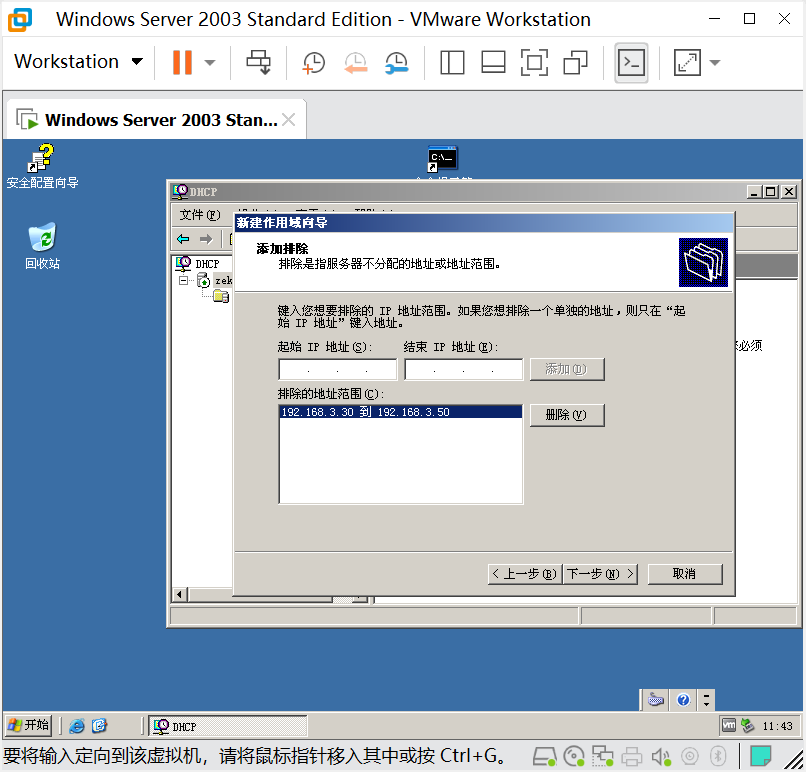This screenshot has height=772, width=806.
Task: Open the Workstation menu dropdown
Action: point(78,62)
